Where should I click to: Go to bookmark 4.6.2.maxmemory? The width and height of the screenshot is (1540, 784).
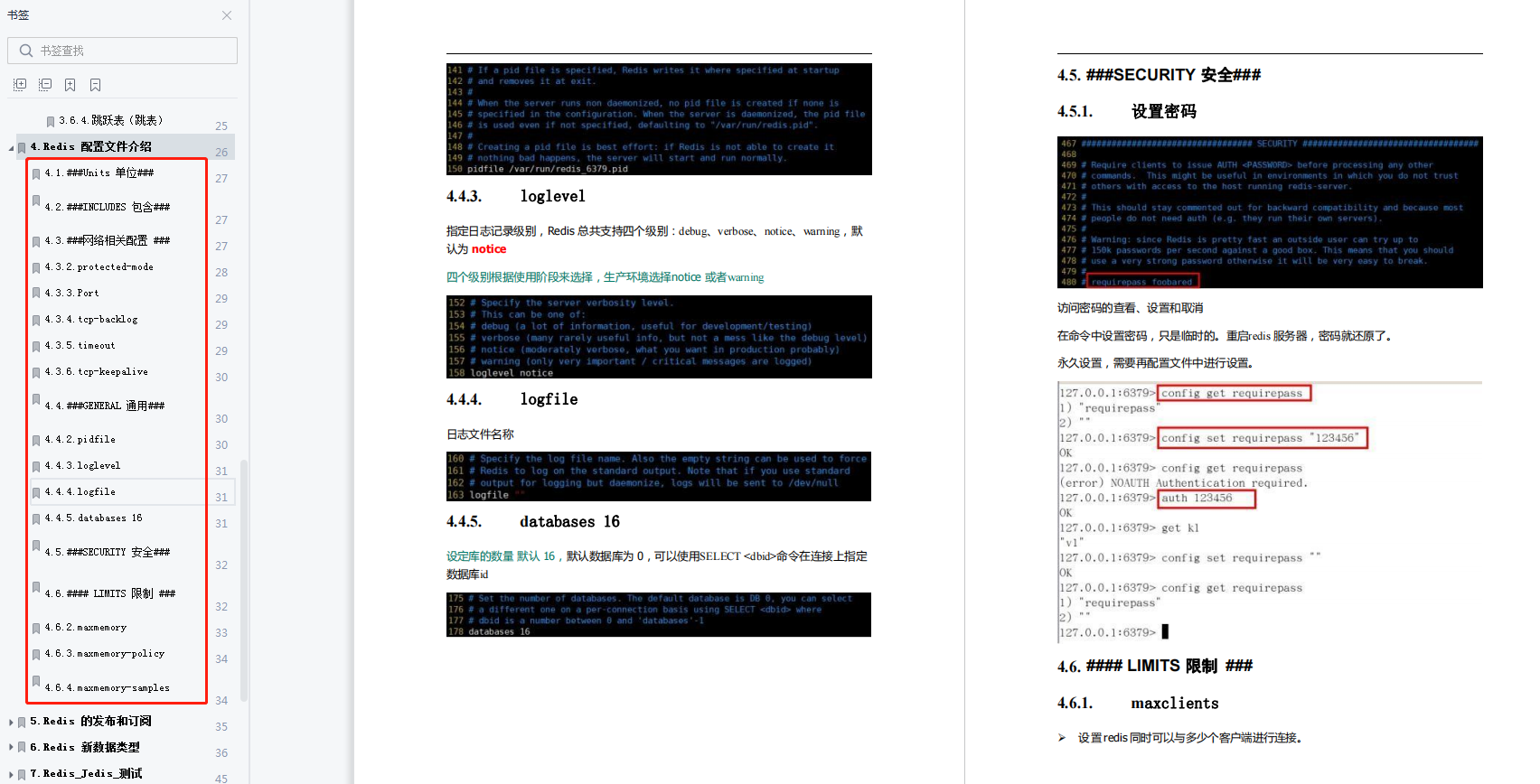(x=86, y=627)
